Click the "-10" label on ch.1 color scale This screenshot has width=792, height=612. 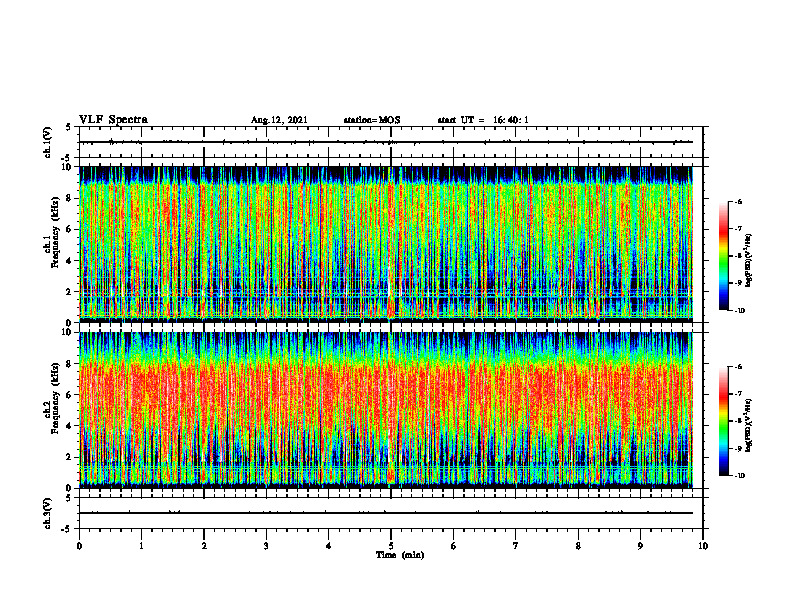739,310
